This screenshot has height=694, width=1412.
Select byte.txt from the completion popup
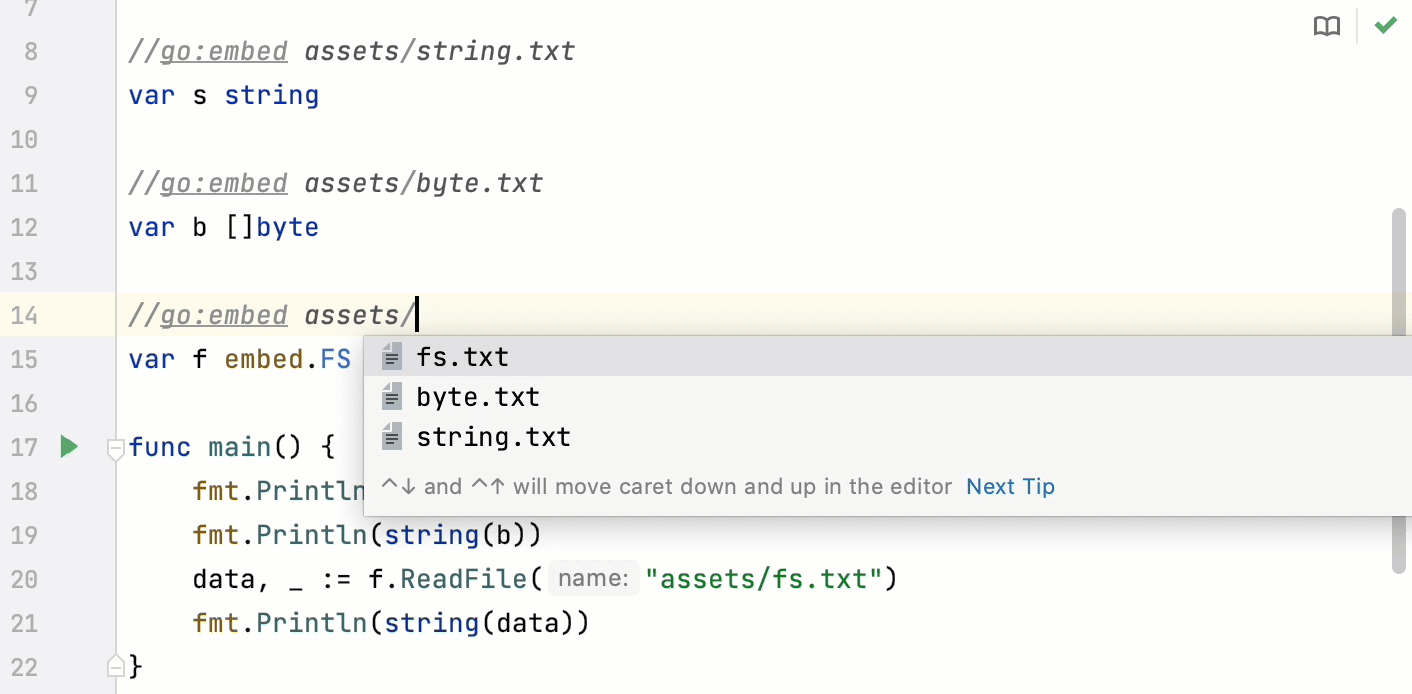[x=477, y=396]
